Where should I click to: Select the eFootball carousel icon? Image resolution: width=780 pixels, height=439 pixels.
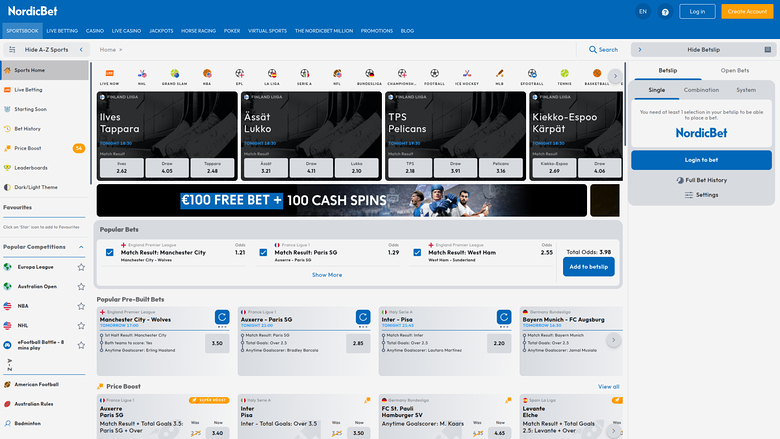532,77
